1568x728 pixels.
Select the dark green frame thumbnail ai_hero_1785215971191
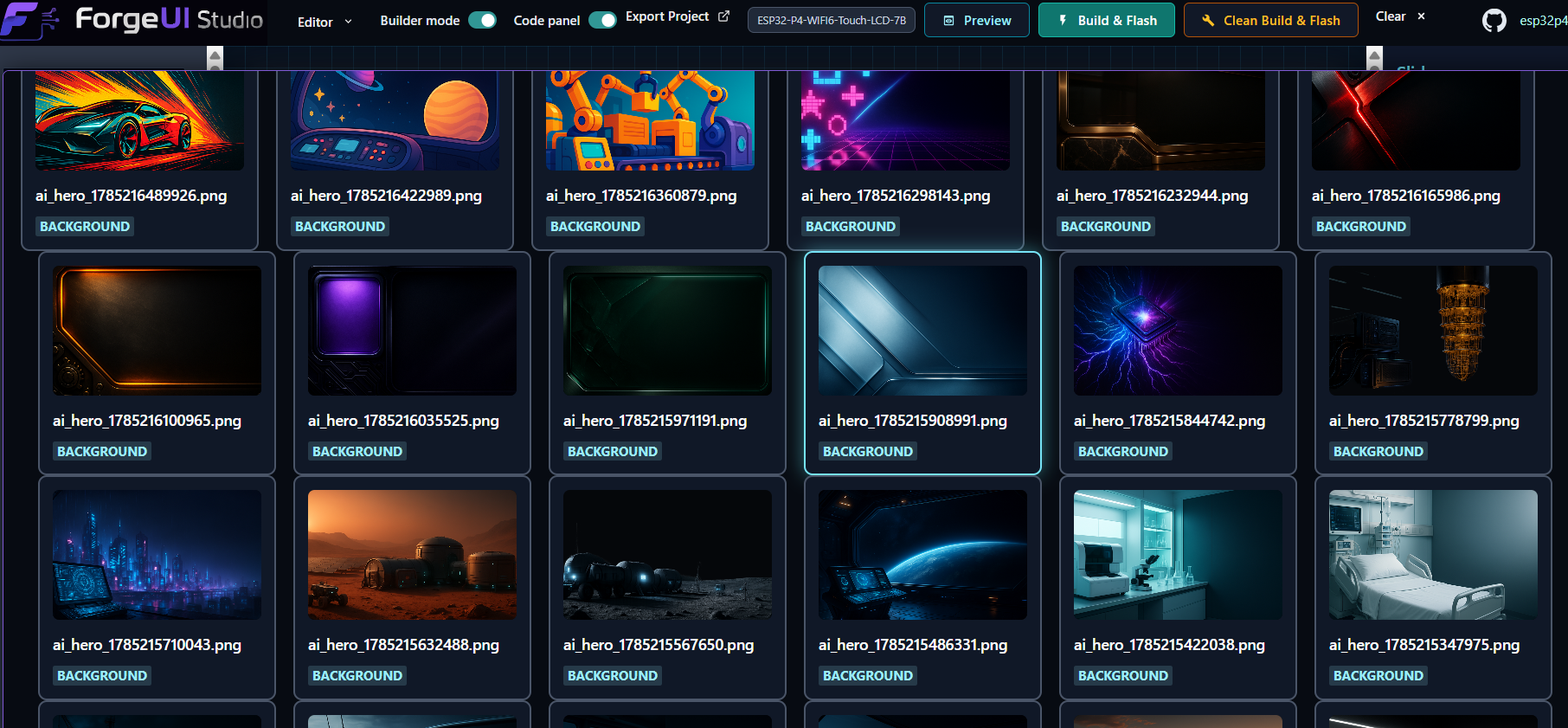[x=667, y=331]
